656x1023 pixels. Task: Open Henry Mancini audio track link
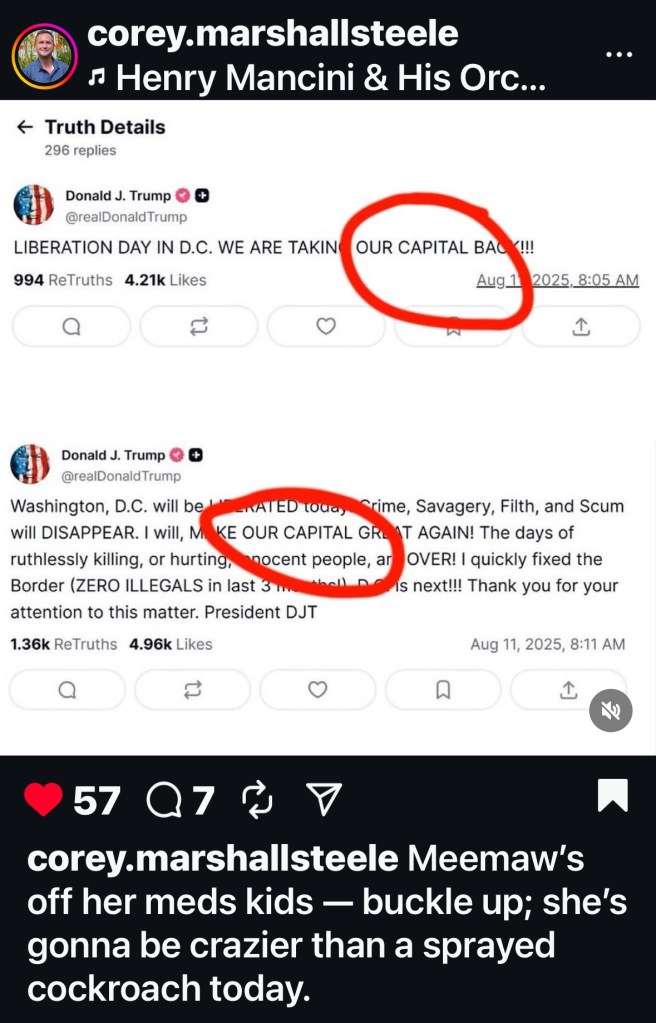coord(317,78)
